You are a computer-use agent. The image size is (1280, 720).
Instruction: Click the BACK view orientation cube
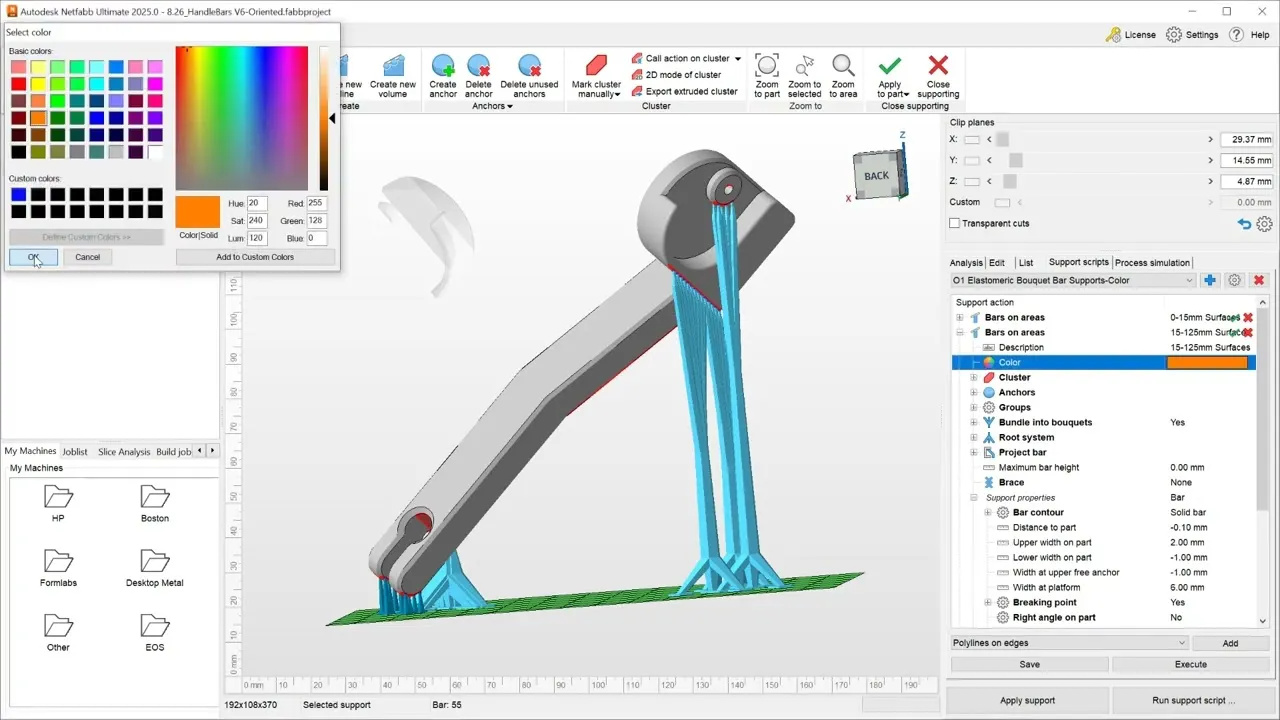877,175
